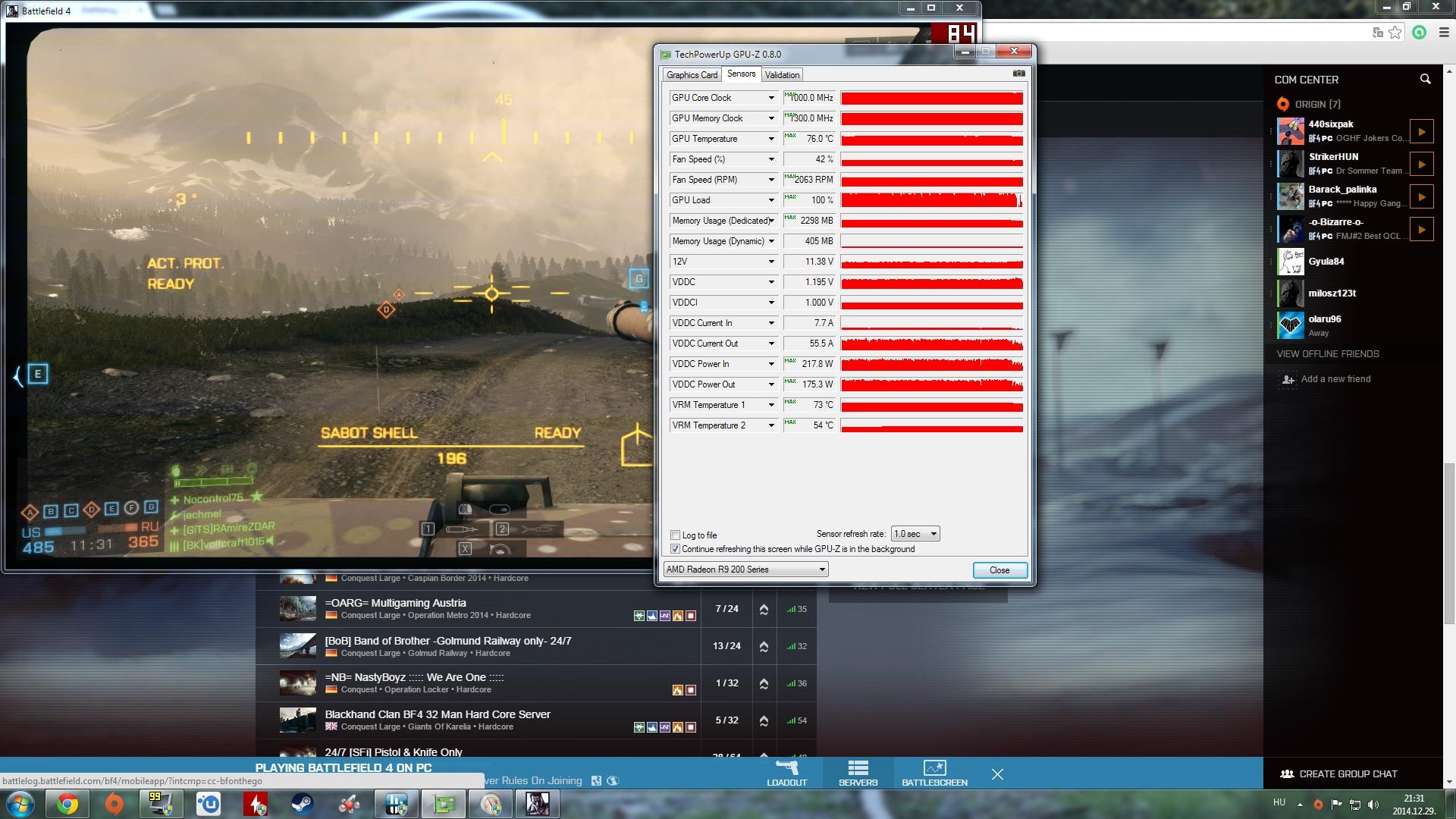Open the Battlescreen icon
The height and width of the screenshot is (819, 1456).
pos(934,768)
